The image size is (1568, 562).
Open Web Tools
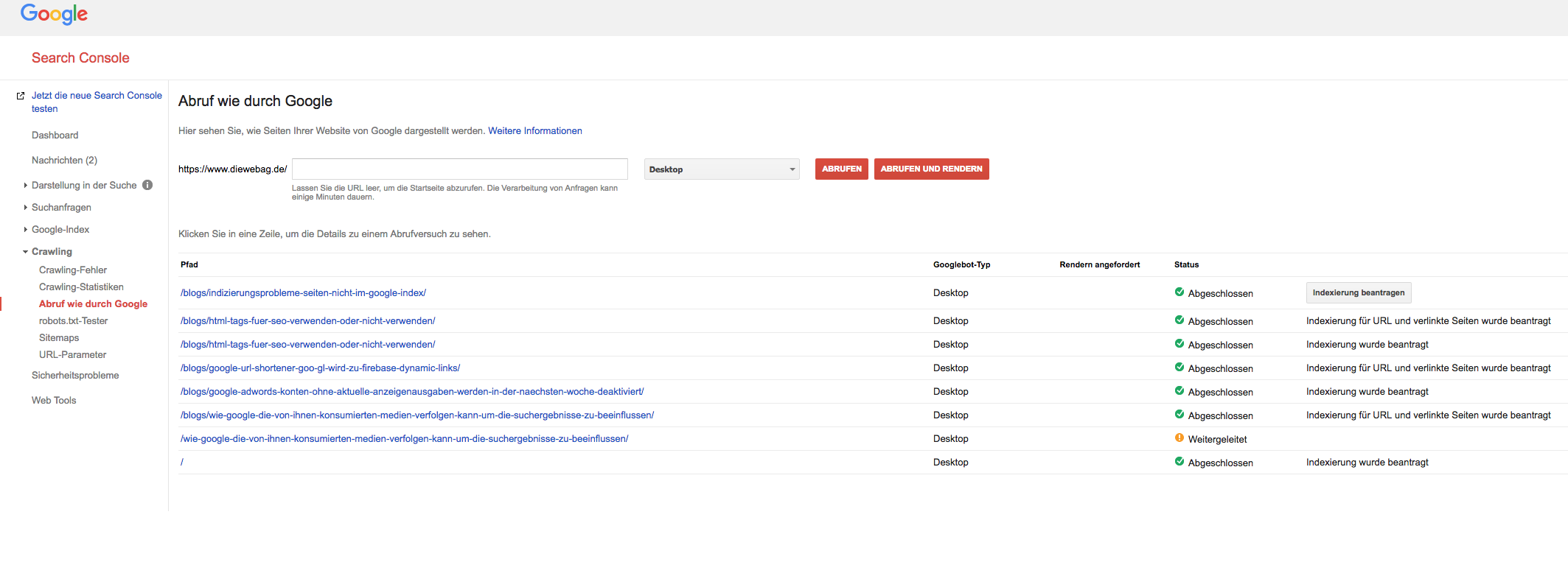tap(54, 400)
